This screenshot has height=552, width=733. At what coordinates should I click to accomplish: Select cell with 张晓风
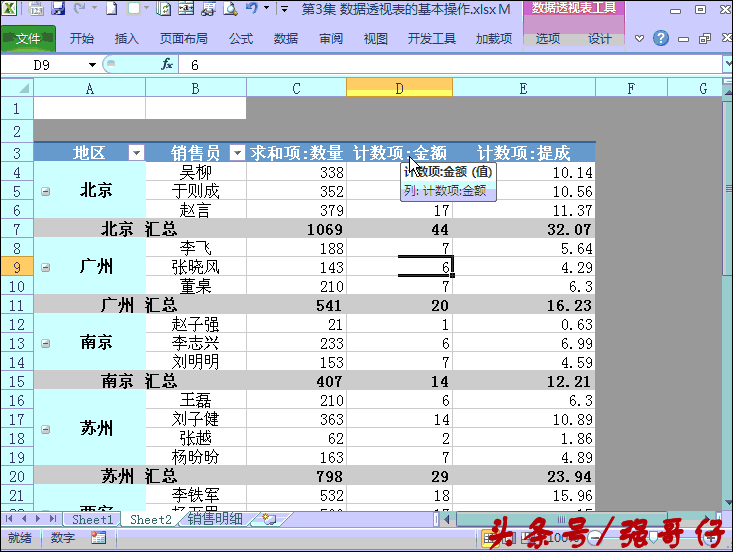tap(196, 267)
